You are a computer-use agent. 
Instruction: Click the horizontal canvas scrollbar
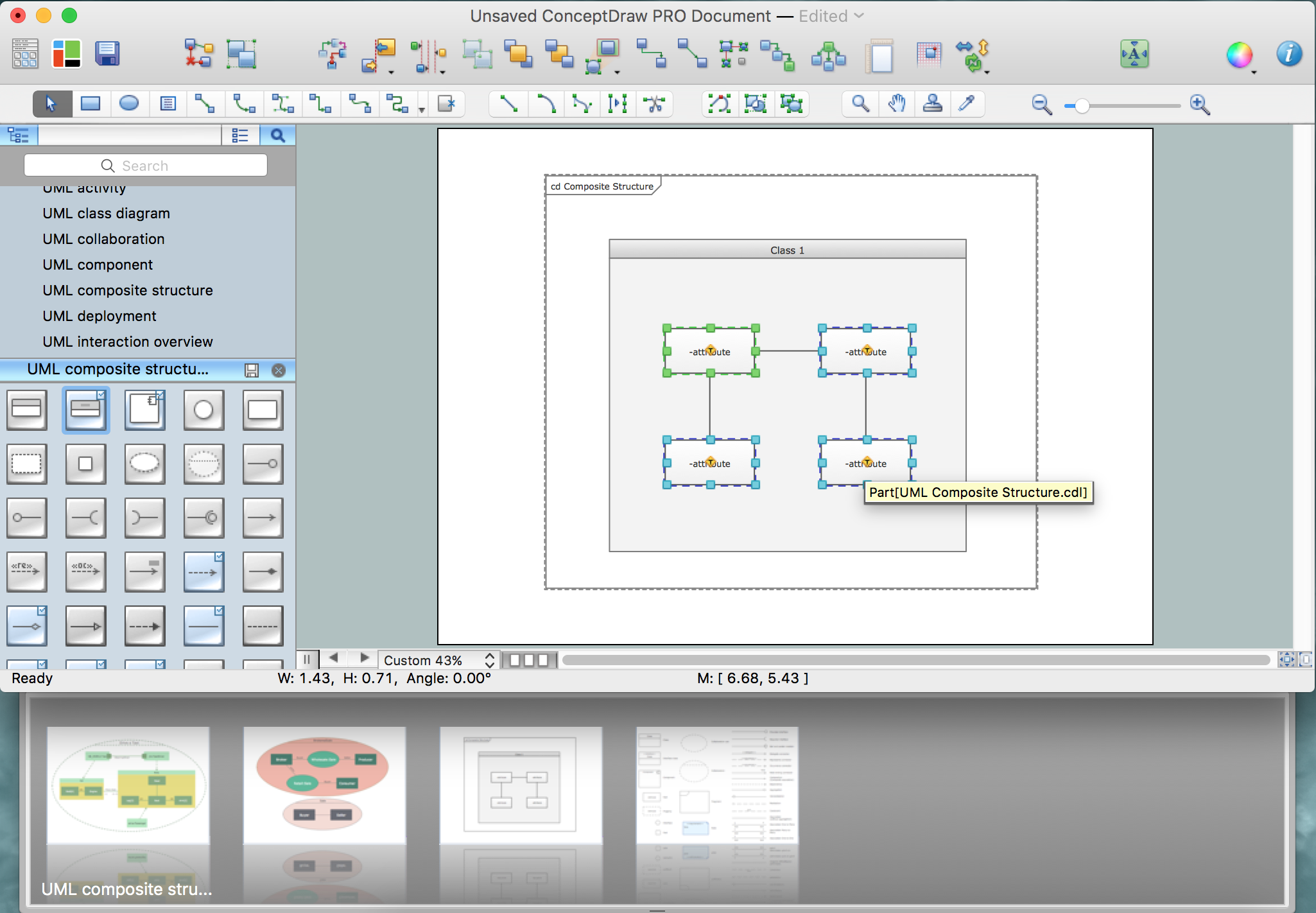click(916, 660)
